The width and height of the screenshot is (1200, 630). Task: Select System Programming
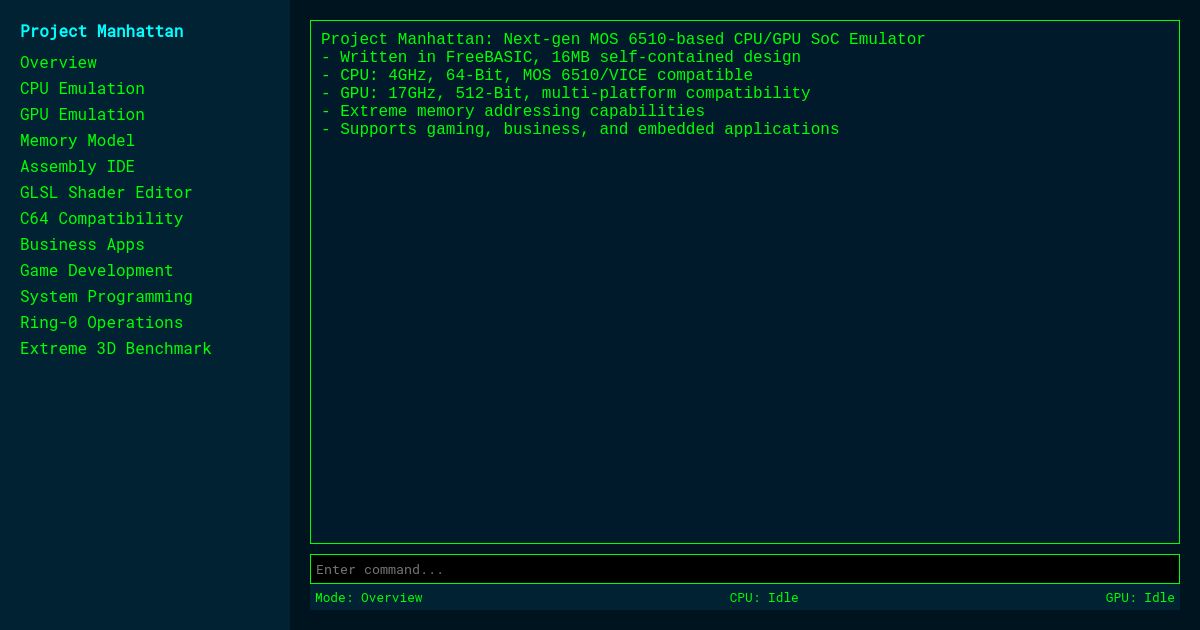[x=106, y=296]
